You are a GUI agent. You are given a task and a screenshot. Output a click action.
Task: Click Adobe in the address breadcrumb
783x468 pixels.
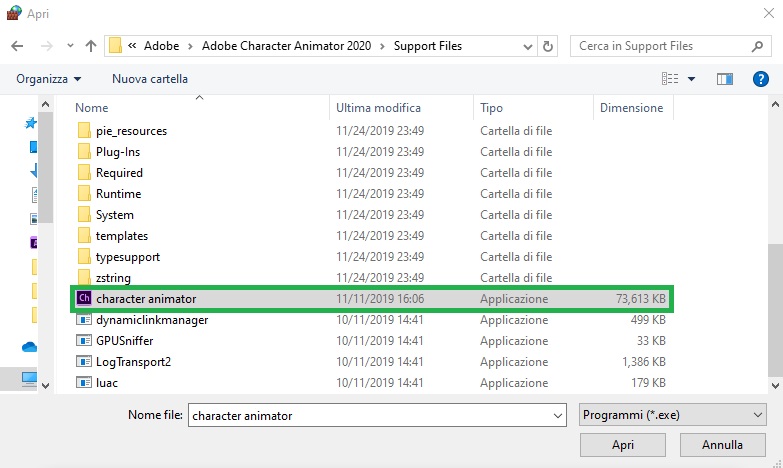(161, 46)
